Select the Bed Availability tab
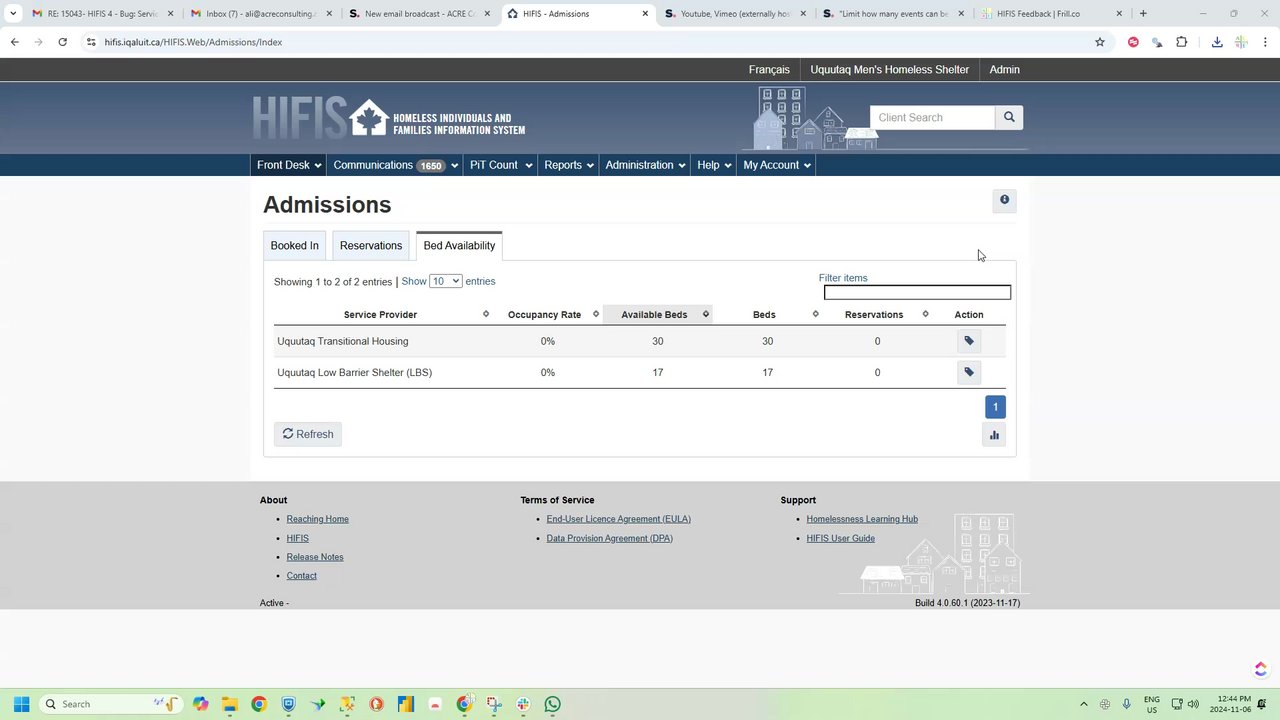Viewport: 1280px width, 720px height. point(459,246)
